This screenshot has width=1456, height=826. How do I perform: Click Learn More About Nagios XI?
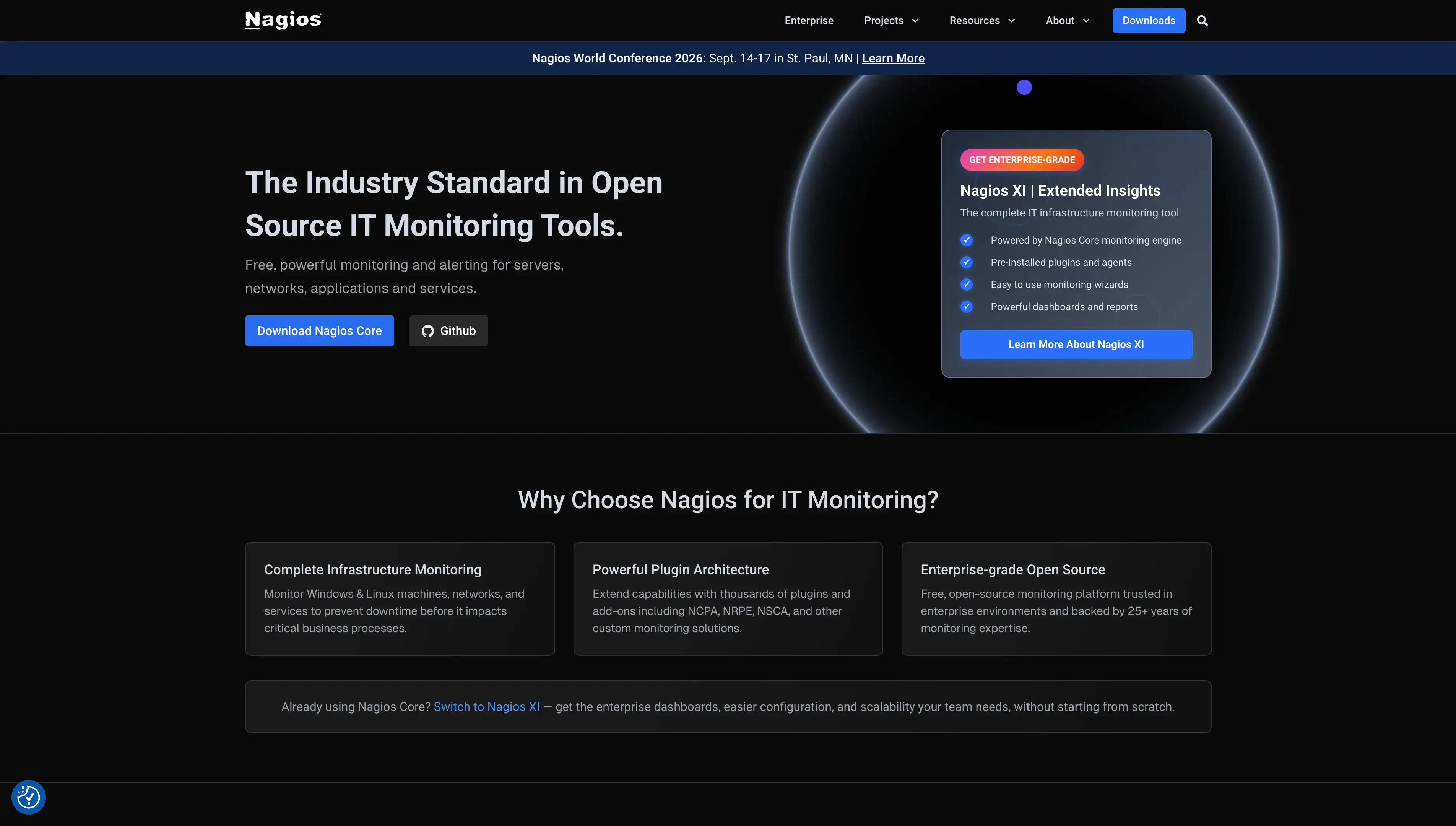[x=1076, y=344]
